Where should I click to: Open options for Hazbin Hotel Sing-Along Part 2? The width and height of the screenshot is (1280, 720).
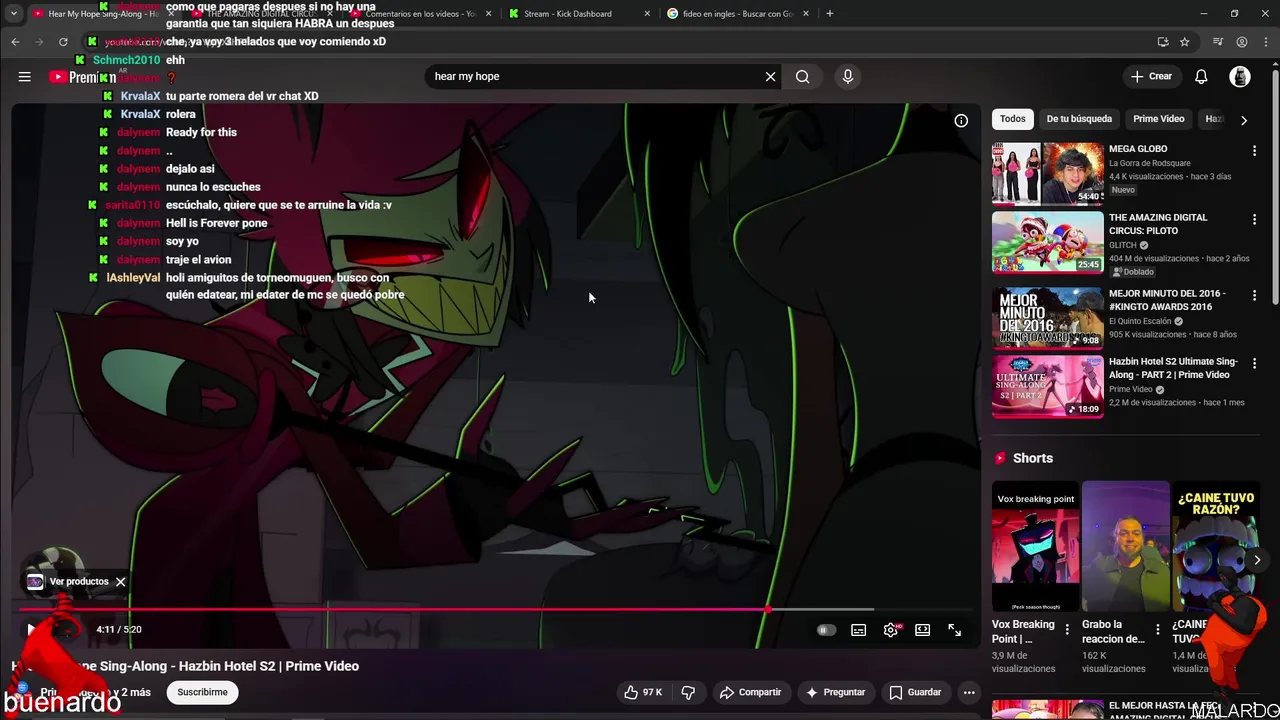(x=1255, y=363)
